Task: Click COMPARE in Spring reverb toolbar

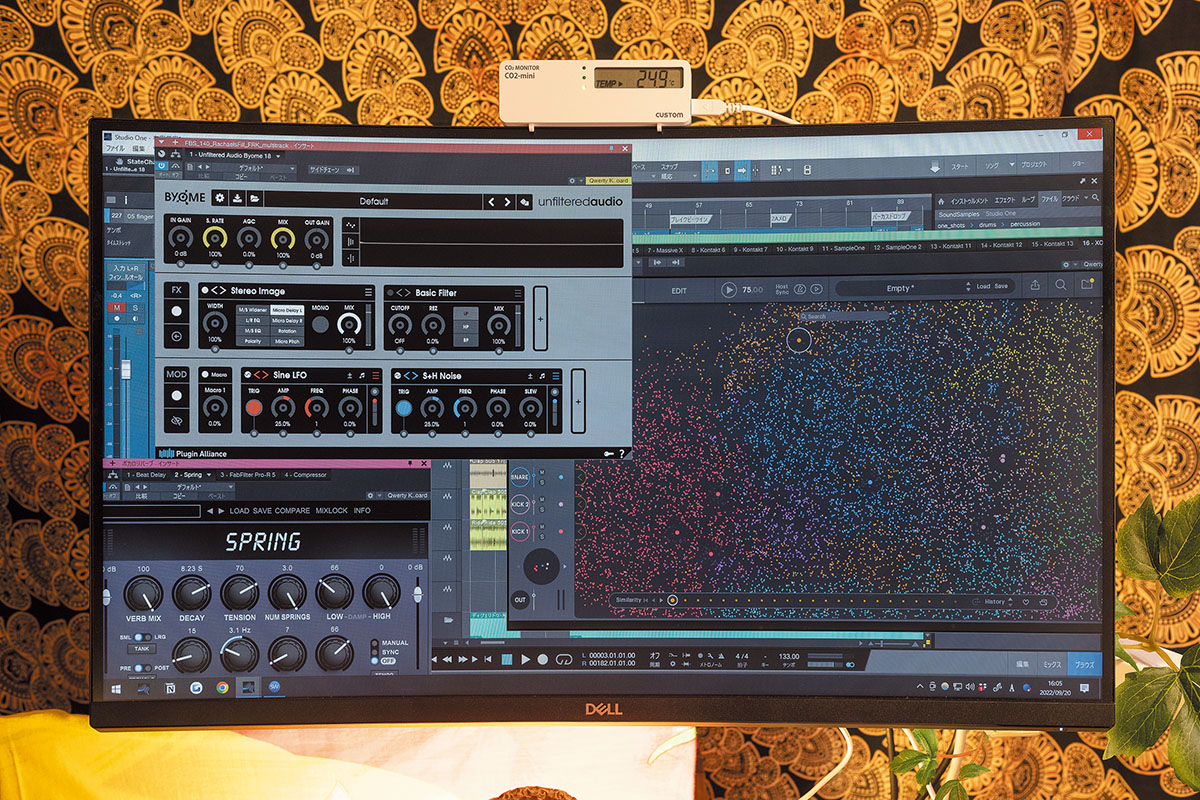Action: (293, 511)
